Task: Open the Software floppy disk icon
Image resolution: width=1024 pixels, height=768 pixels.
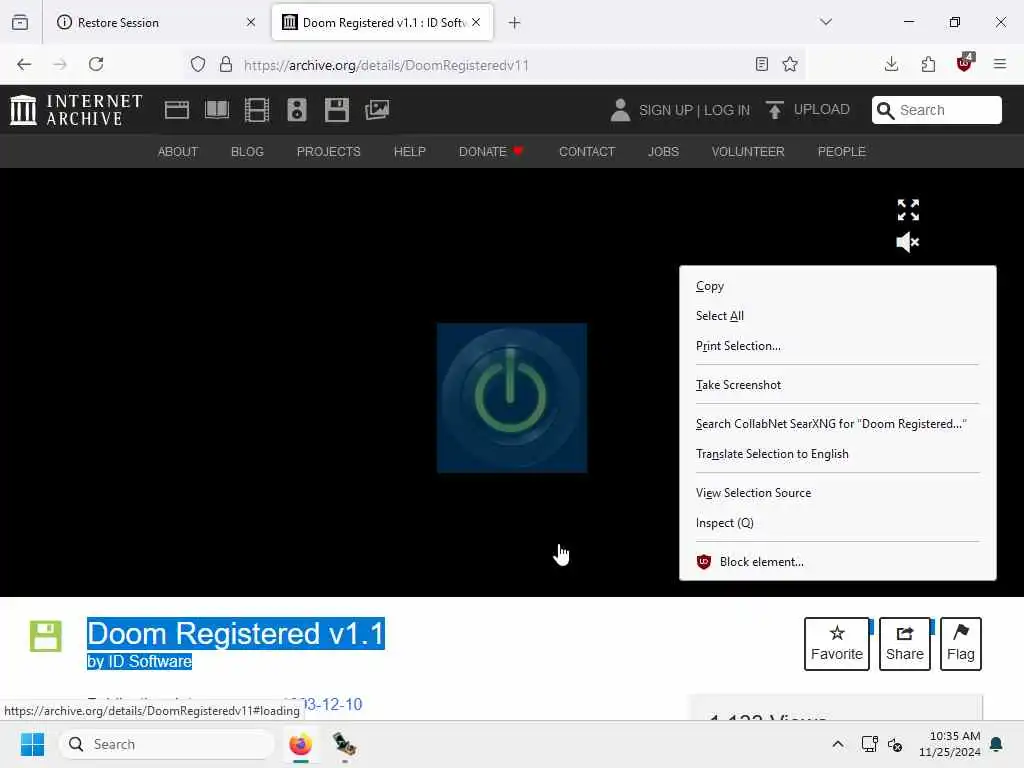Action: click(337, 110)
